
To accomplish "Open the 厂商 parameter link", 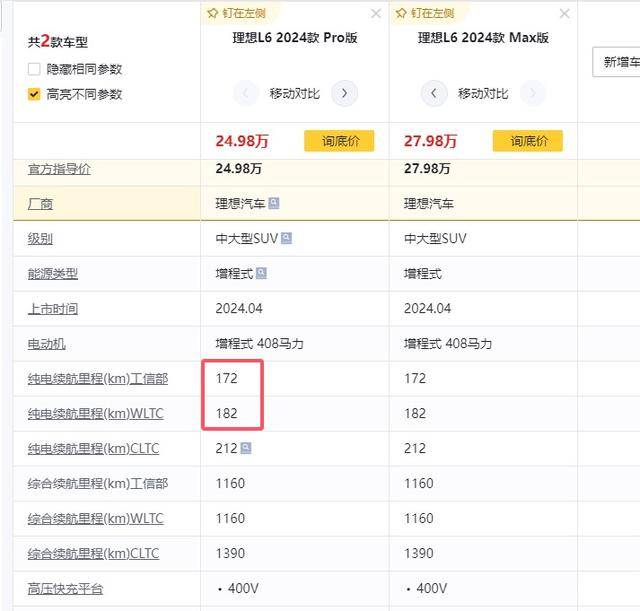I will [40, 203].
